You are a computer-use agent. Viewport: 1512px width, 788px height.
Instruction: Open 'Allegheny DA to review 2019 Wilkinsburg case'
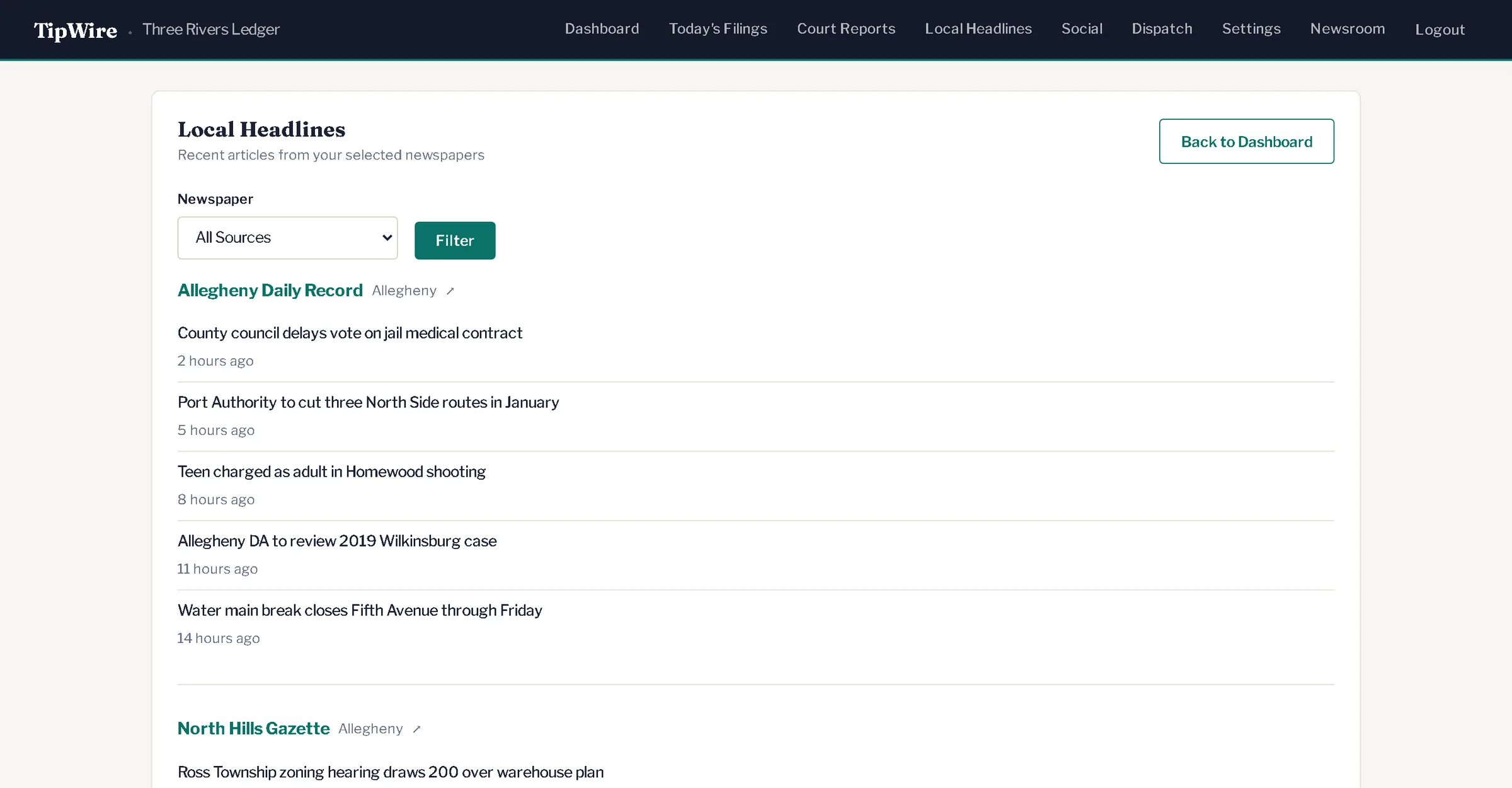(337, 541)
